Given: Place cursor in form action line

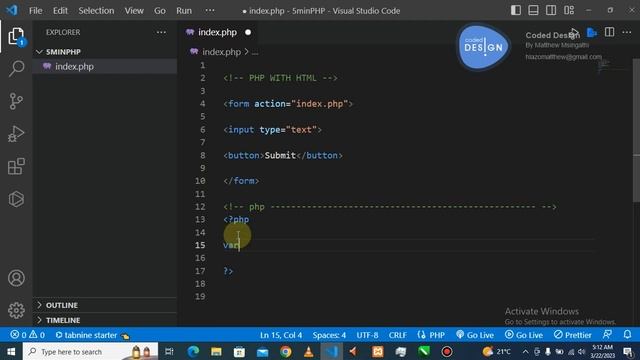Looking at the screenshot, I should (288, 104).
